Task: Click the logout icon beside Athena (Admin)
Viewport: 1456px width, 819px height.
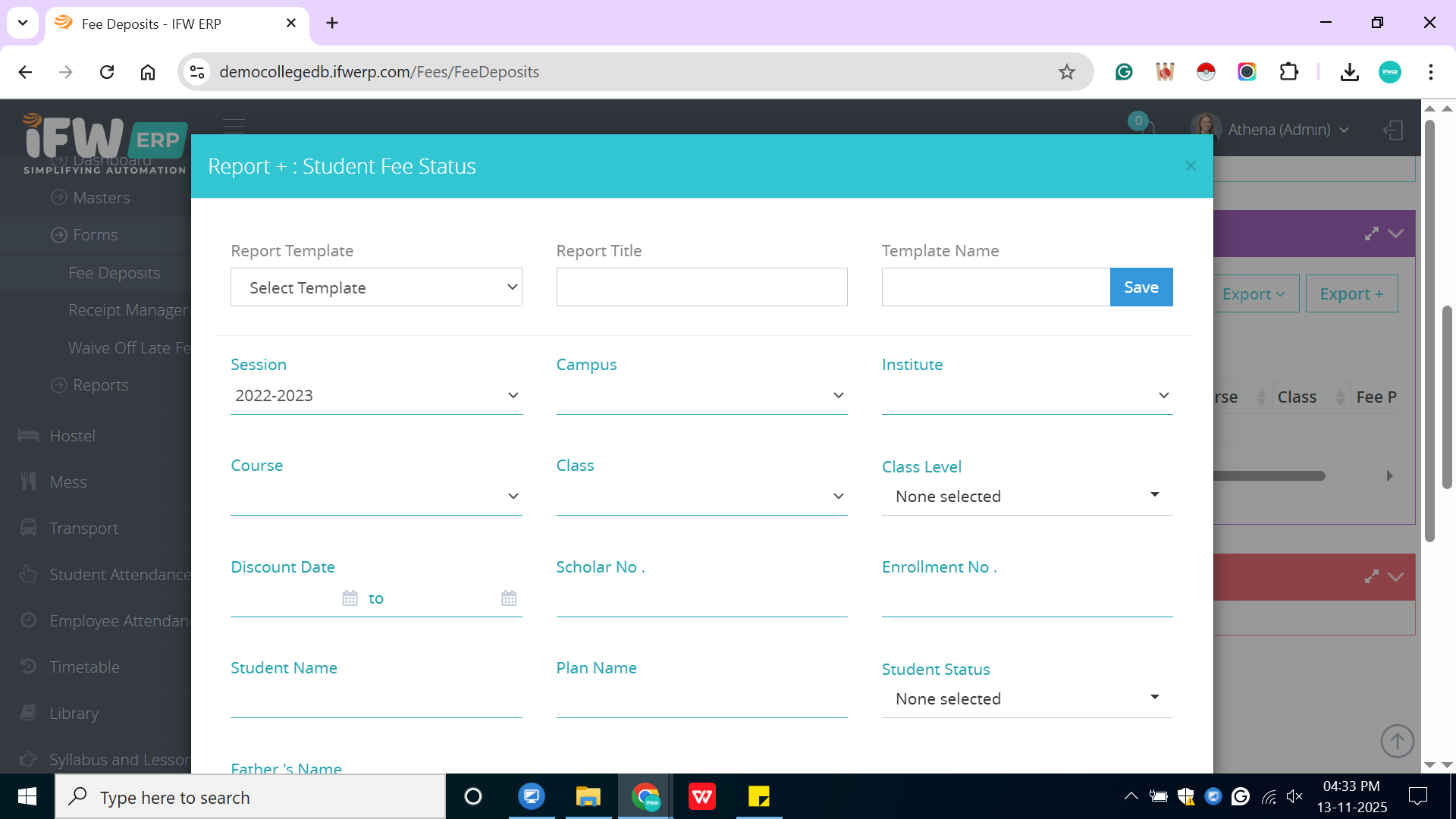Action: point(1393,130)
